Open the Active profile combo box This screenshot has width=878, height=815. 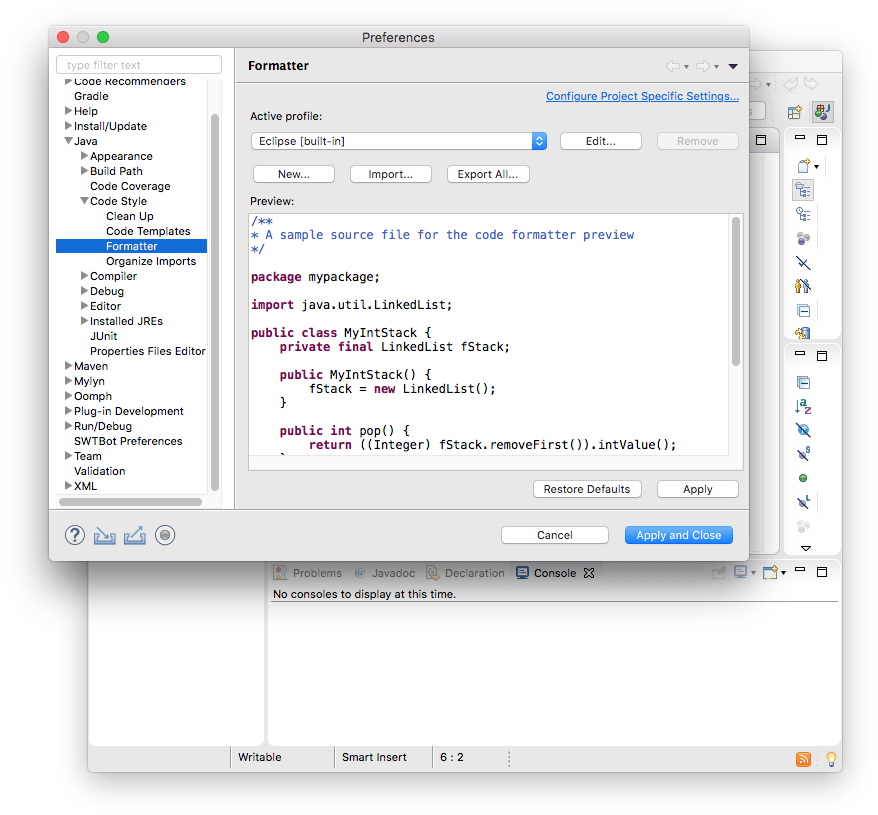coord(399,141)
